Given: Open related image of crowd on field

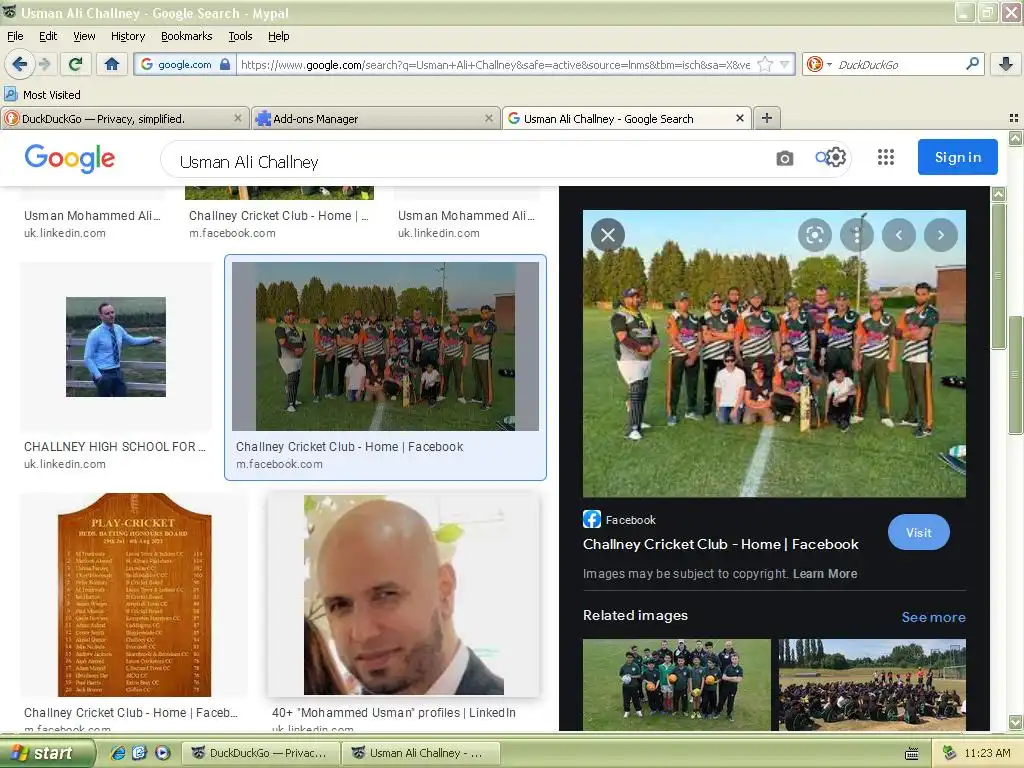Looking at the screenshot, I should click(872, 684).
